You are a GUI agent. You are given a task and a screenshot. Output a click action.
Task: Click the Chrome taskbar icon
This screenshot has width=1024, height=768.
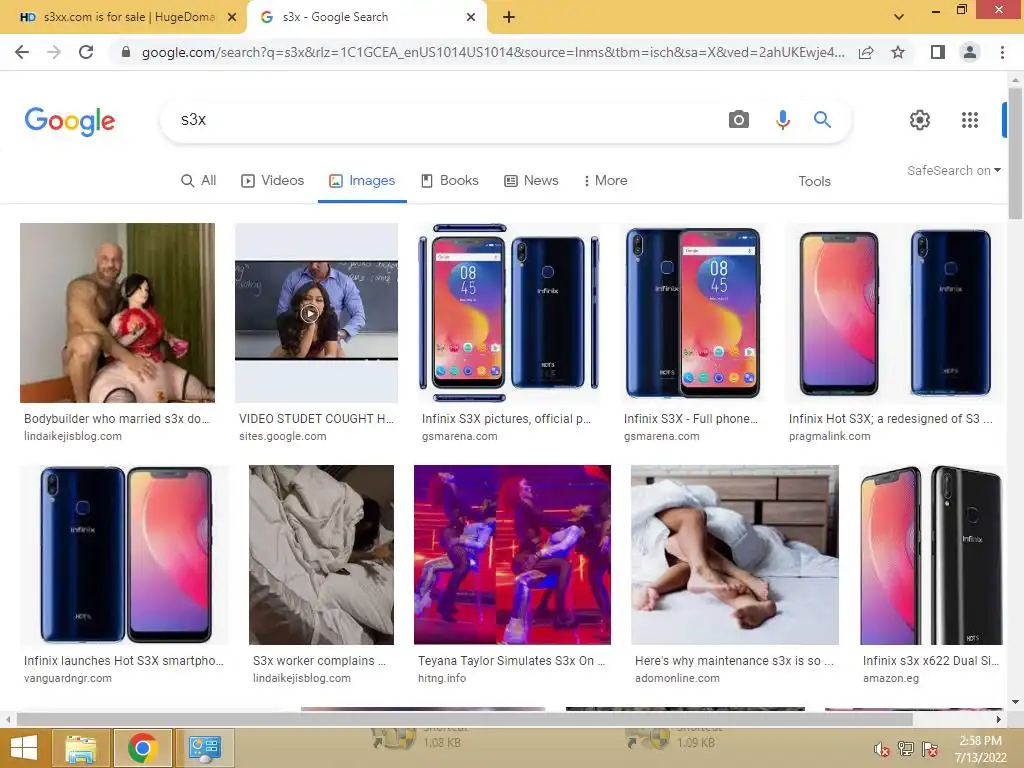coord(142,748)
